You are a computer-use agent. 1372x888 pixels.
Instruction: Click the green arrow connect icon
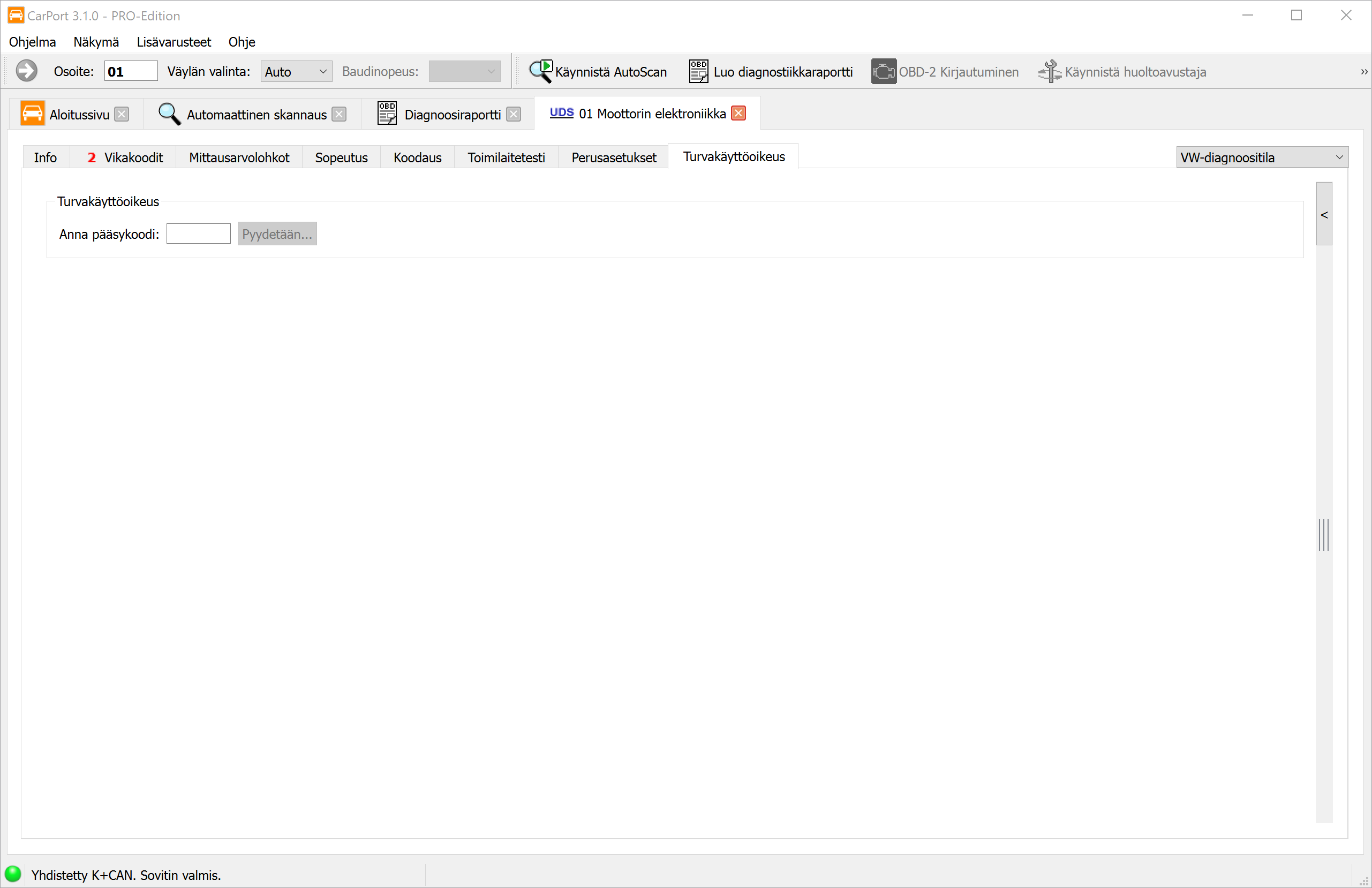(27, 71)
